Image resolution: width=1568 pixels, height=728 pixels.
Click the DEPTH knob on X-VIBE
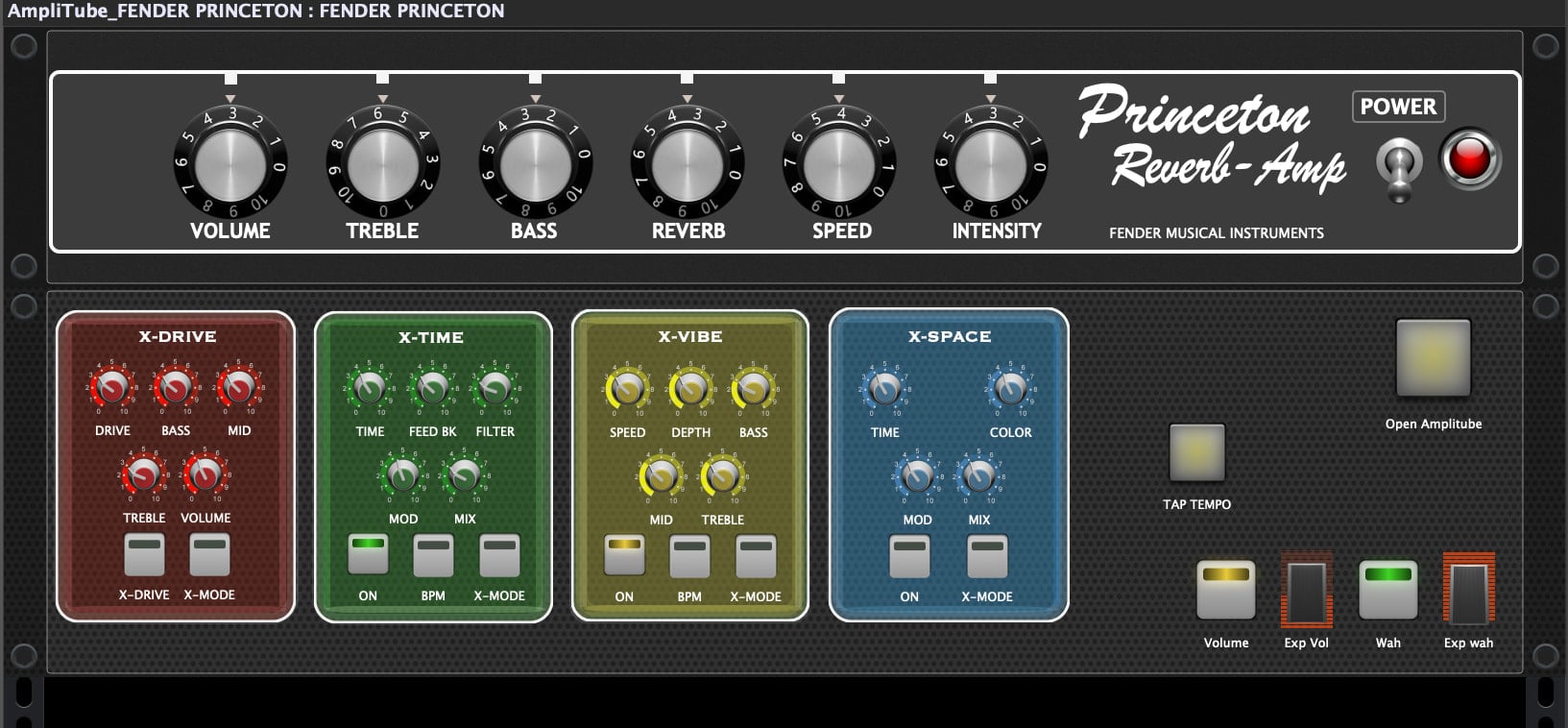(689, 388)
